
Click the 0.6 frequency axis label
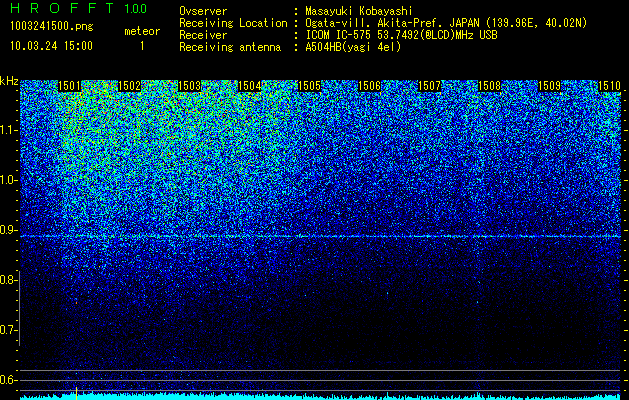pyautogui.click(x=9, y=380)
